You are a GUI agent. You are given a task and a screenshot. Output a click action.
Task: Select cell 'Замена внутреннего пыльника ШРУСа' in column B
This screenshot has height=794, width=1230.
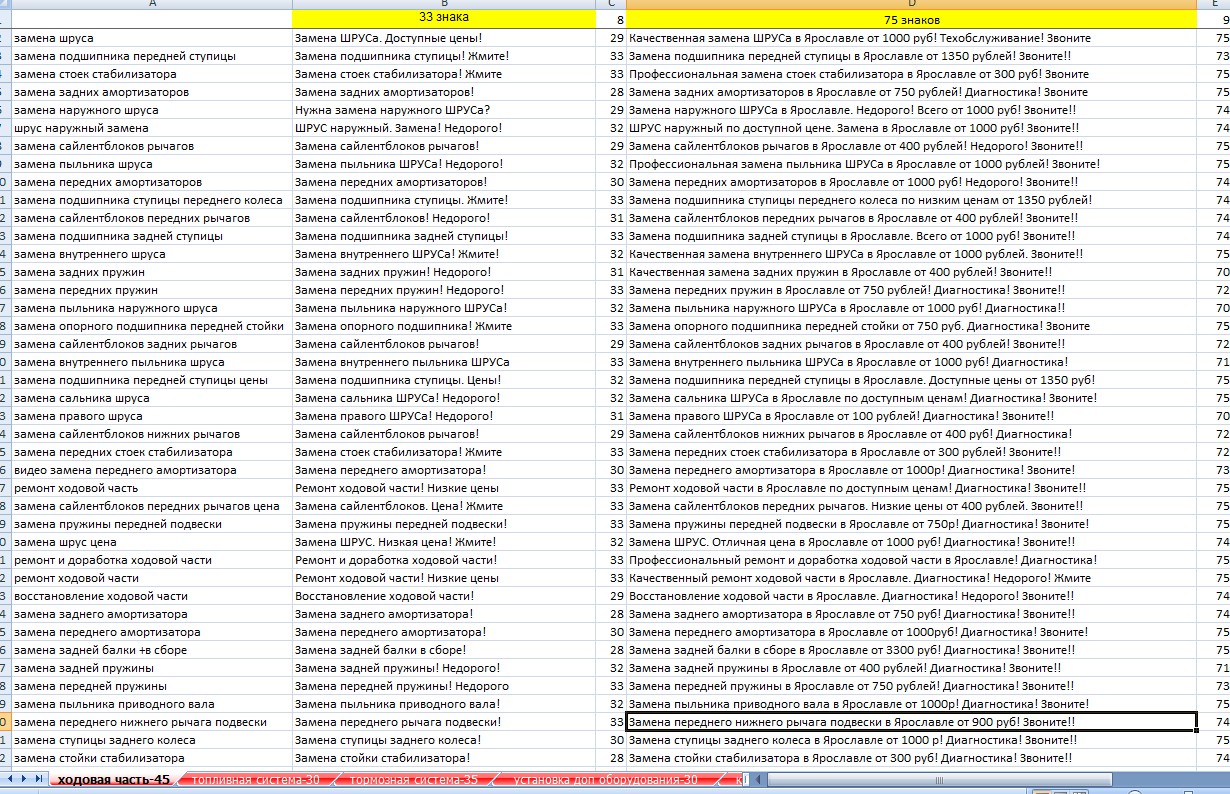442,362
